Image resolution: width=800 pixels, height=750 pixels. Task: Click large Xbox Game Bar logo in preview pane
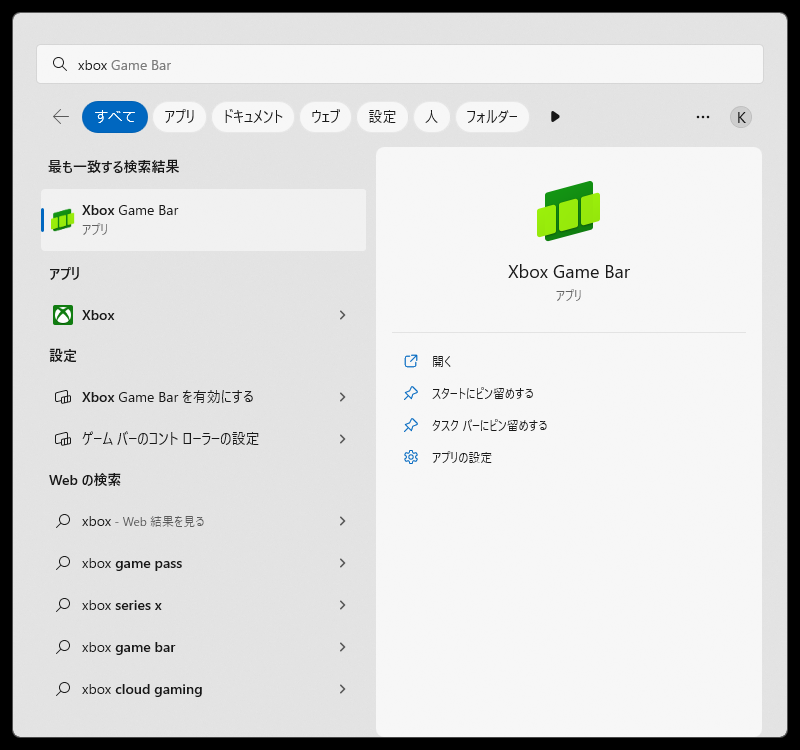coord(568,211)
